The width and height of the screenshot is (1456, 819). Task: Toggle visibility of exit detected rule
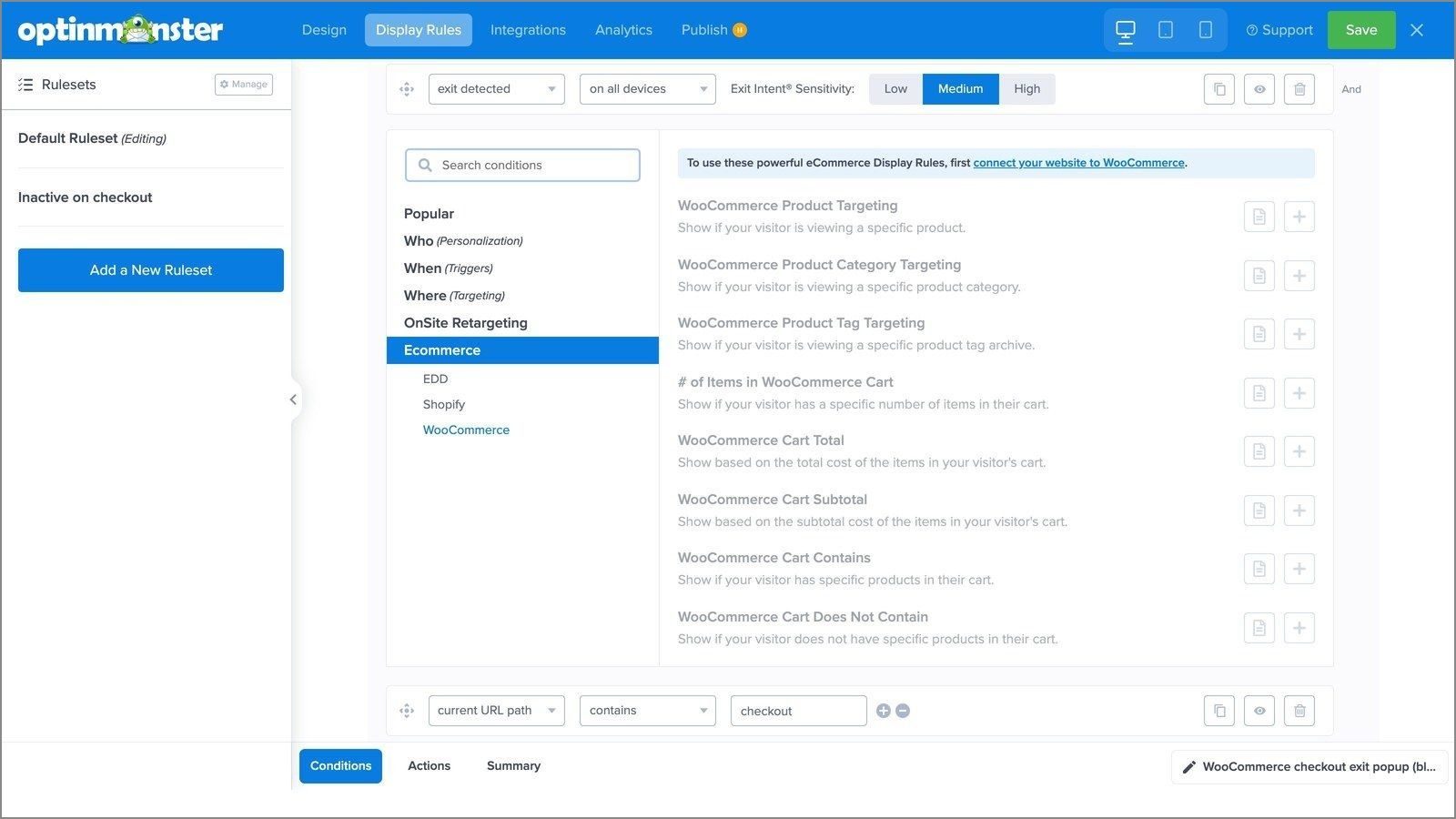[x=1259, y=89]
